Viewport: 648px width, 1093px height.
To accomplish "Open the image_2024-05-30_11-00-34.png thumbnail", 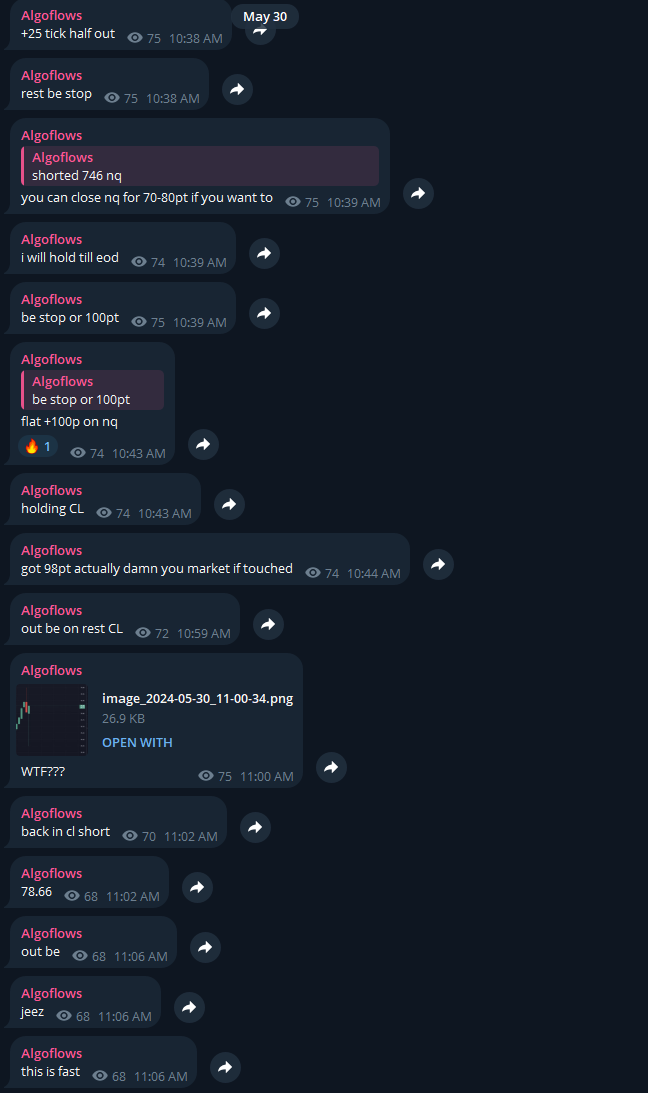I will click(x=52, y=719).
